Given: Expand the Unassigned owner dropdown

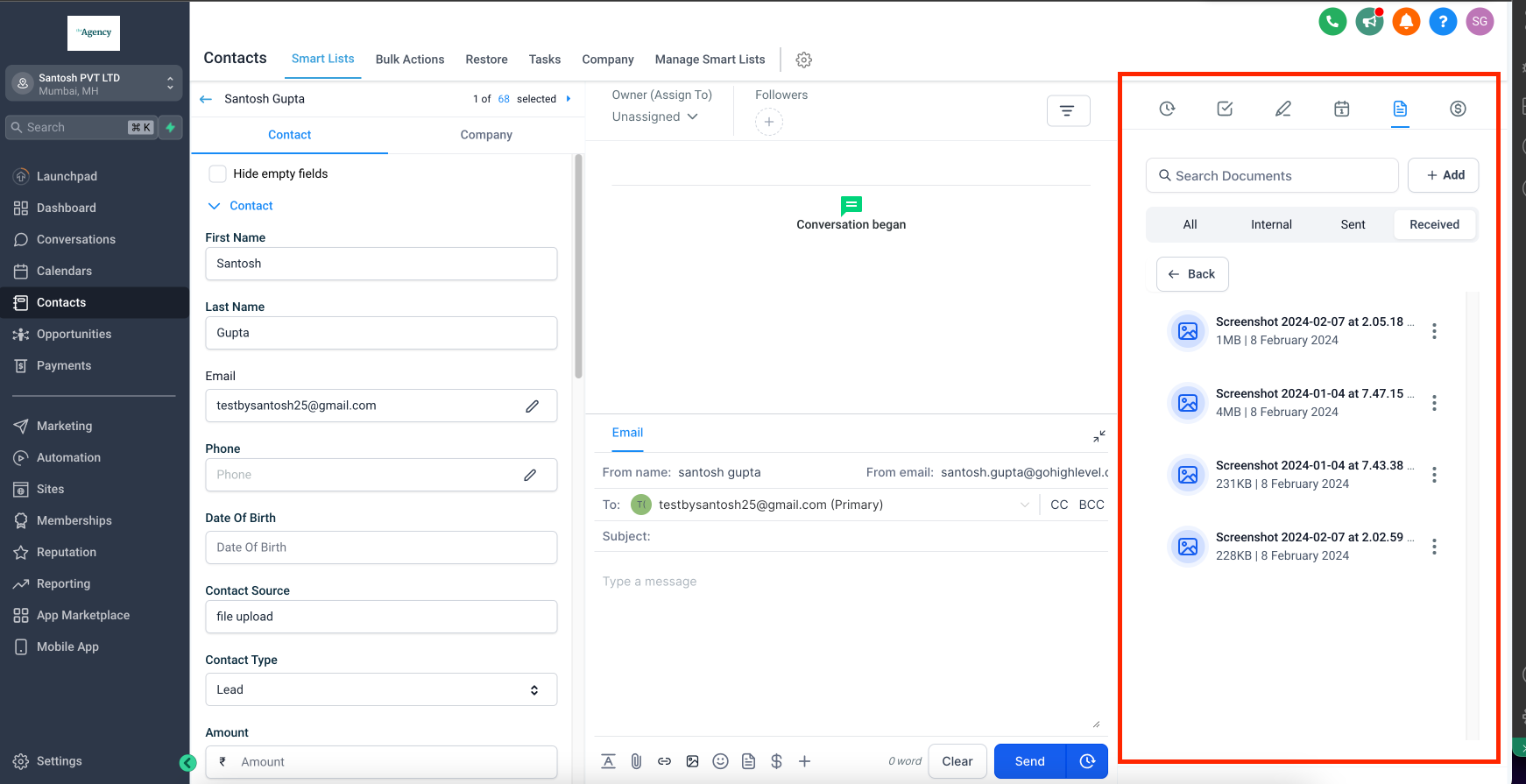Looking at the screenshot, I should point(655,117).
